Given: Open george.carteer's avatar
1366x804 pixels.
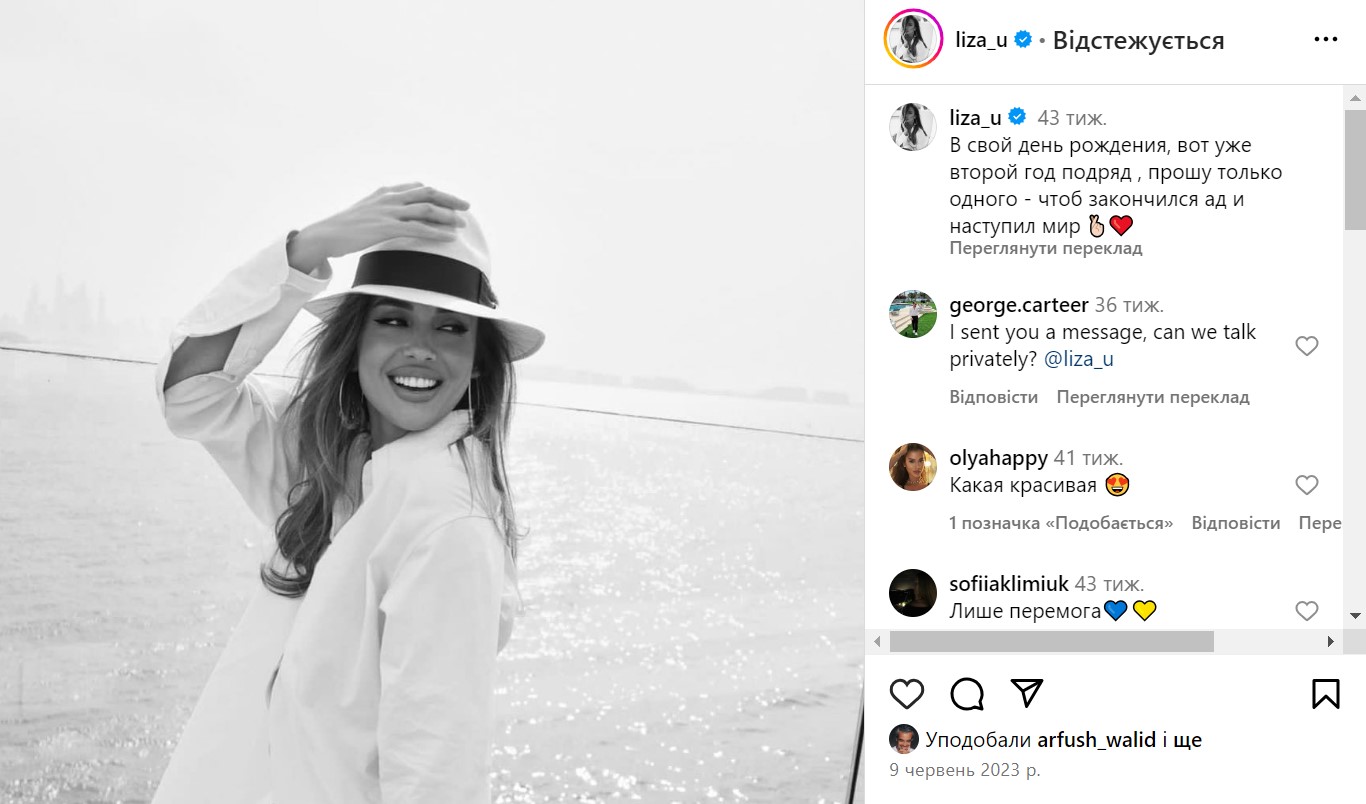Looking at the screenshot, I should (913, 314).
